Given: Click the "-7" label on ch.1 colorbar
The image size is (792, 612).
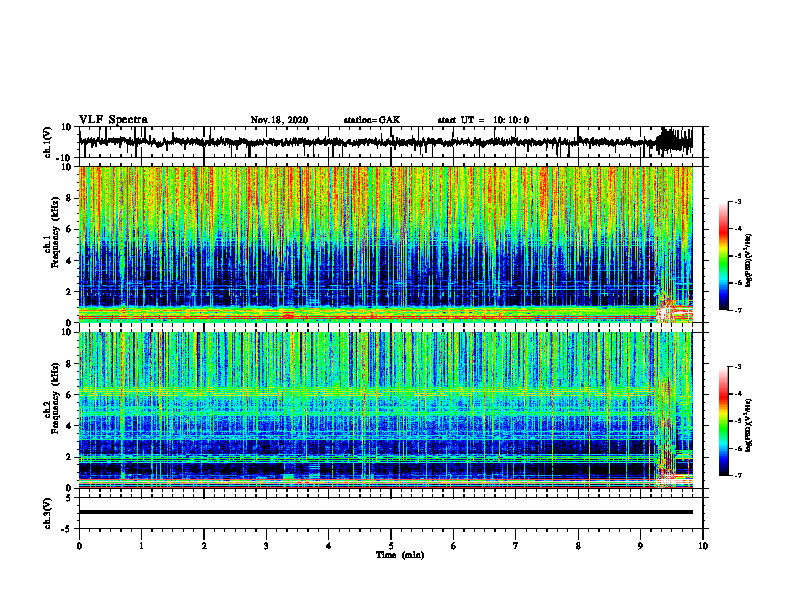Looking at the screenshot, I should (x=737, y=310).
